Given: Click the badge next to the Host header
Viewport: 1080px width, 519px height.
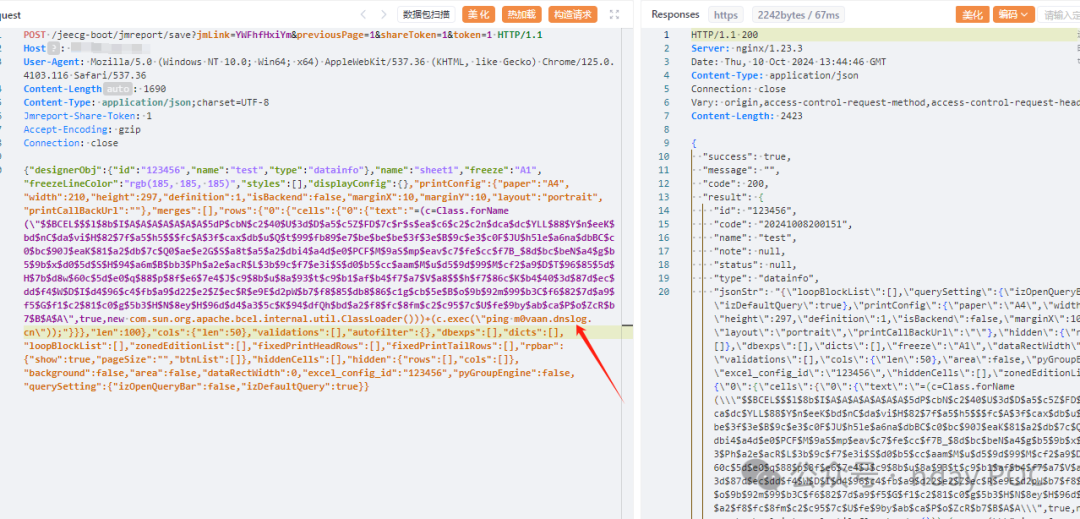Looking at the screenshot, I should pyautogui.click(x=53, y=48).
